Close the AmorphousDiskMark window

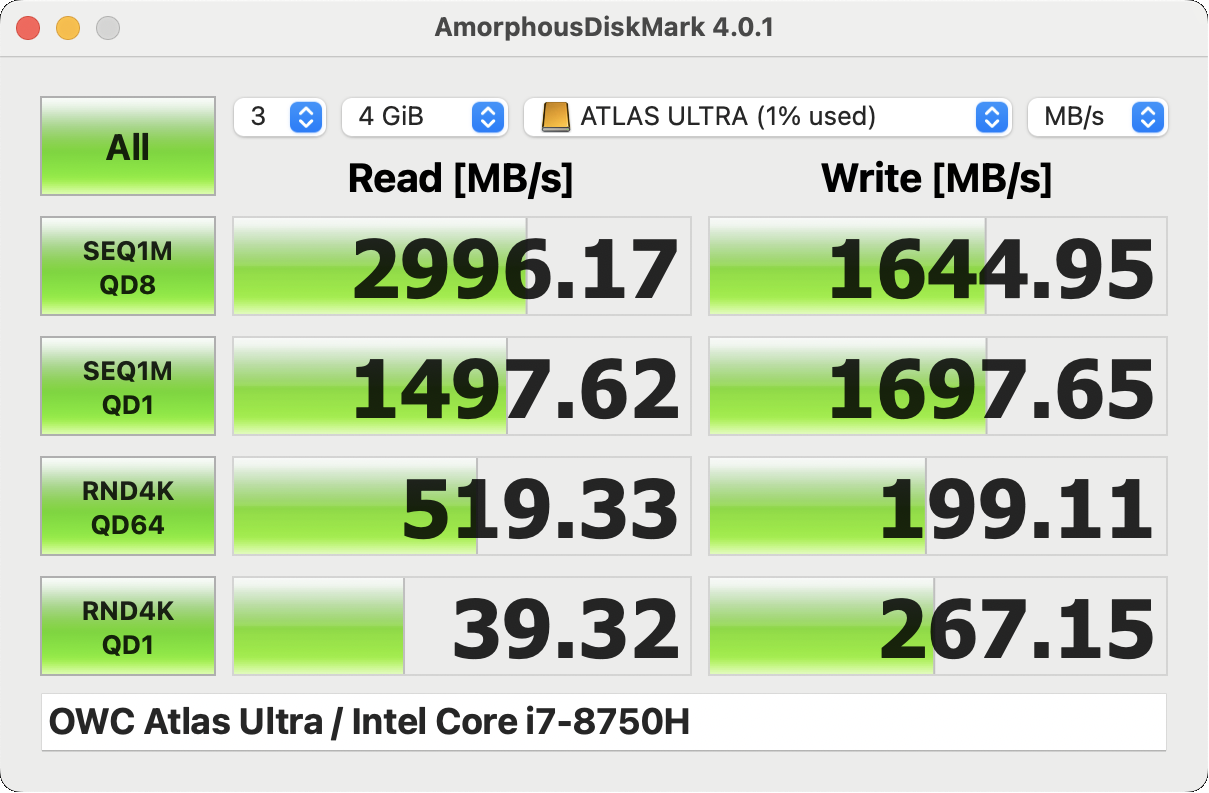pos(28,28)
